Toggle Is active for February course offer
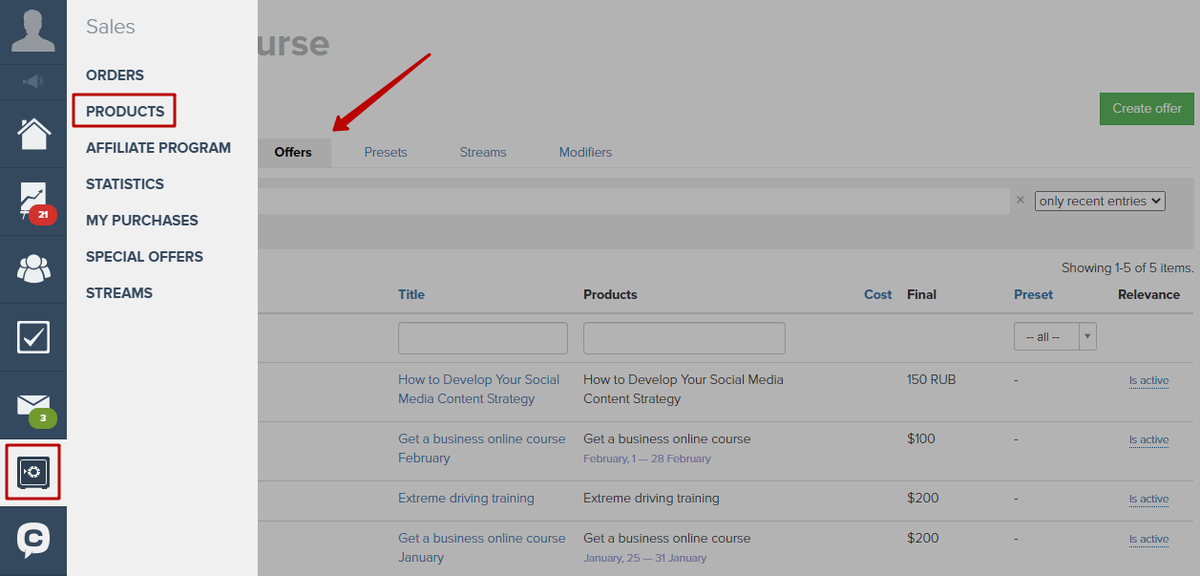Screen dimensions: 1200x576 point(1149,439)
